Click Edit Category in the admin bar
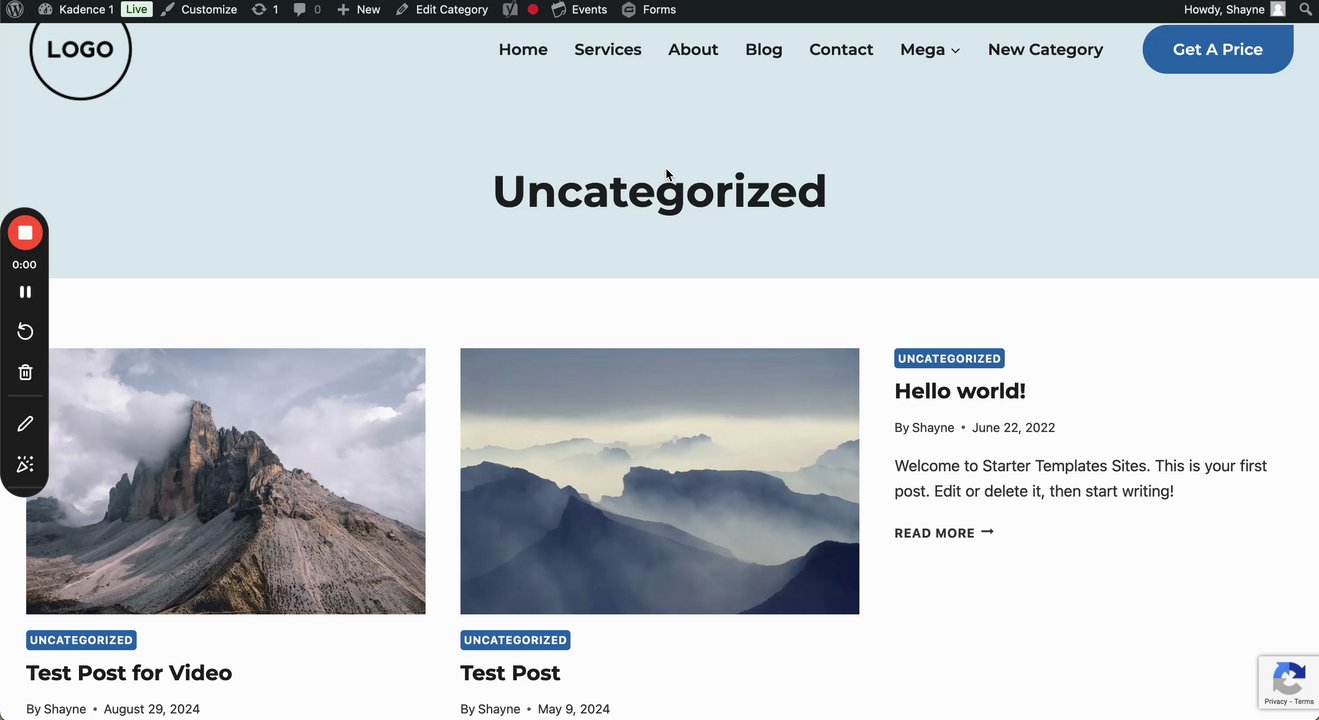1319x720 pixels. pos(441,9)
